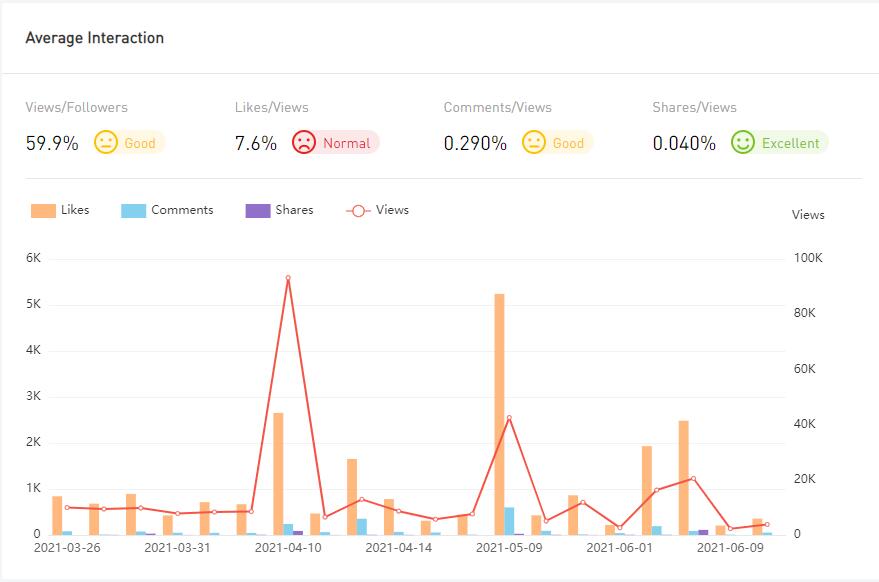Click the purple Shares legend swatch
The width and height of the screenshot is (879, 582).
tap(257, 211)
